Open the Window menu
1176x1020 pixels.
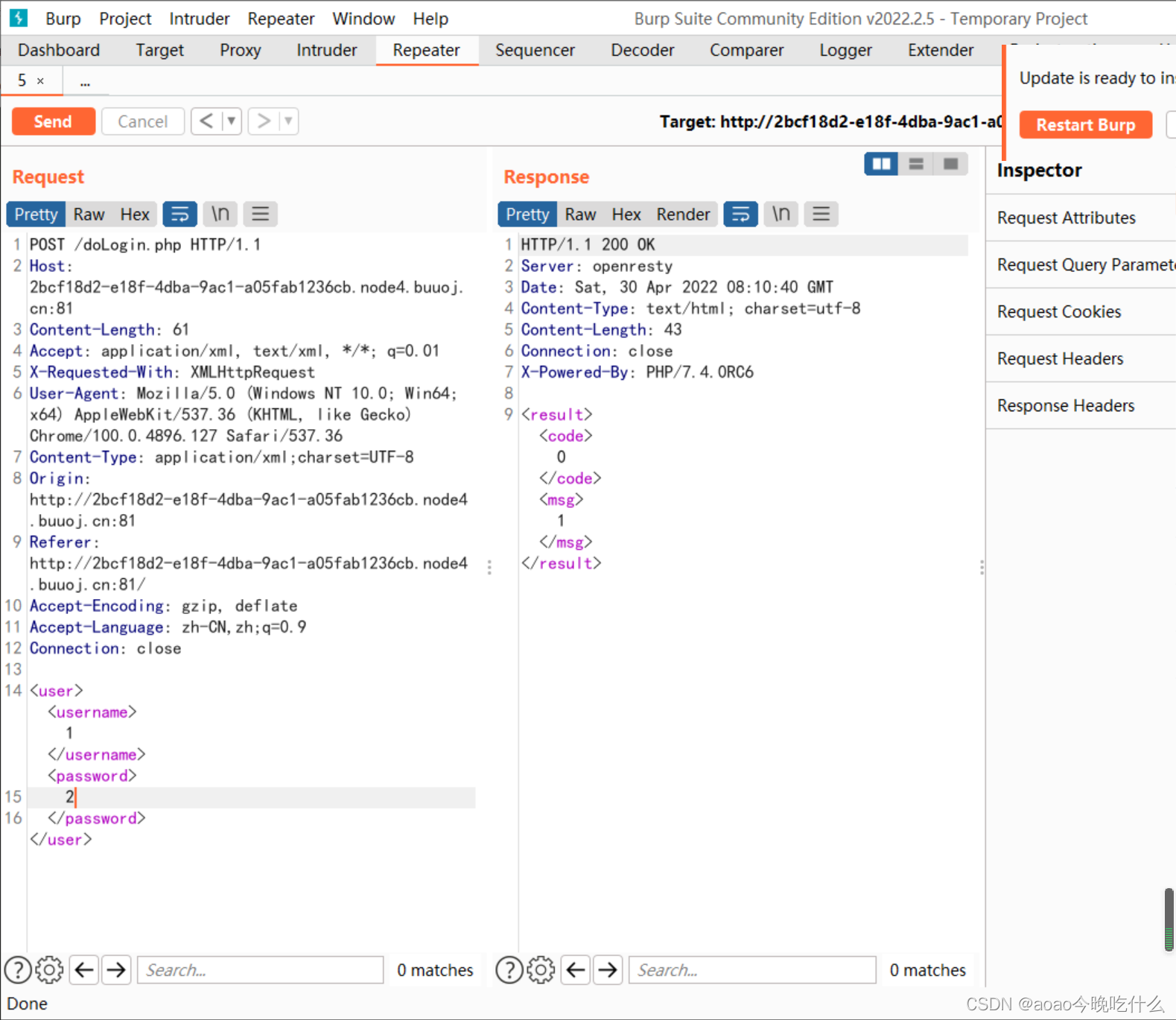coord(363,18)
